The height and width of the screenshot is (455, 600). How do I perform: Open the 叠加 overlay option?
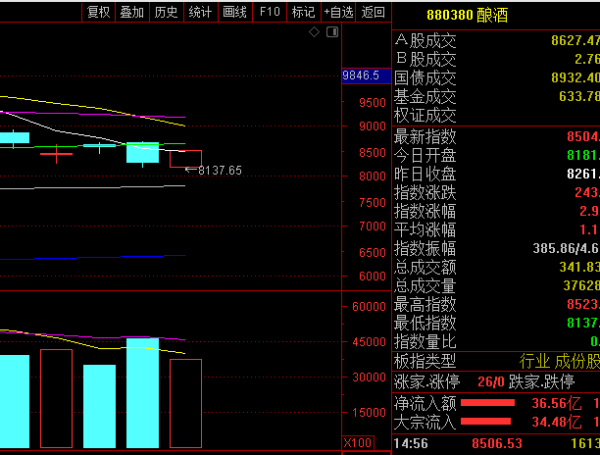(131, 12)
